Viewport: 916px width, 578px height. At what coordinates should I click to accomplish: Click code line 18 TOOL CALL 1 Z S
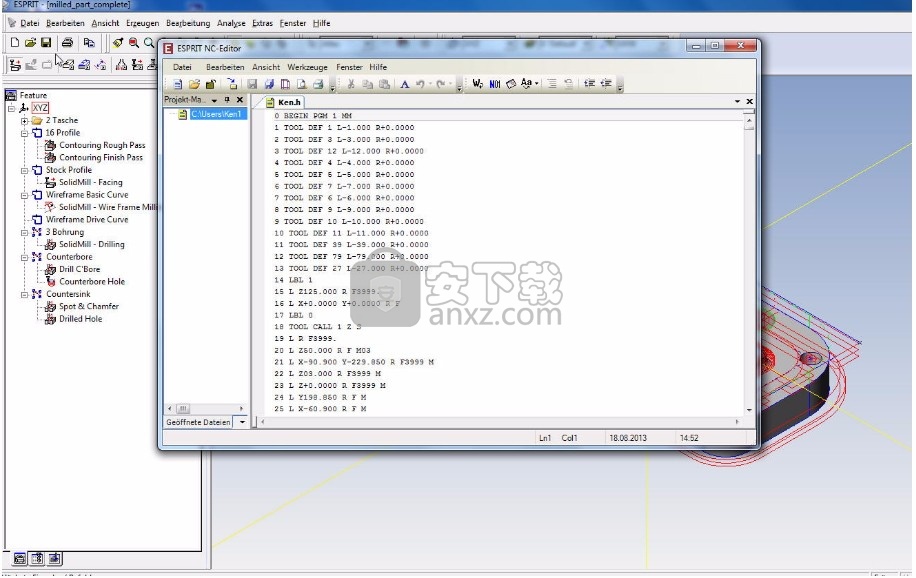click(318, 327)
